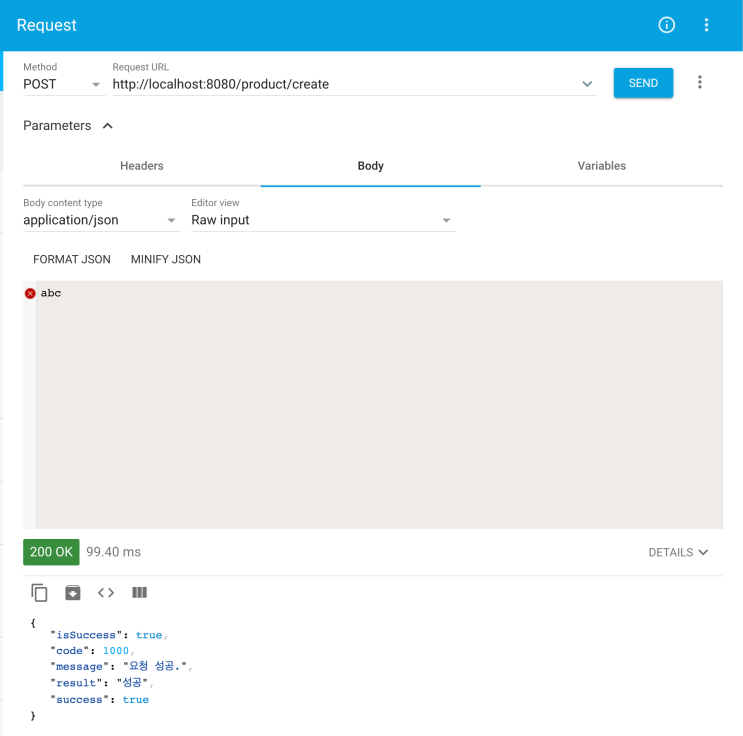Open the Editor view dropdown showing Raw input
The image size is (743, 736).
click(x=323, y=220)
